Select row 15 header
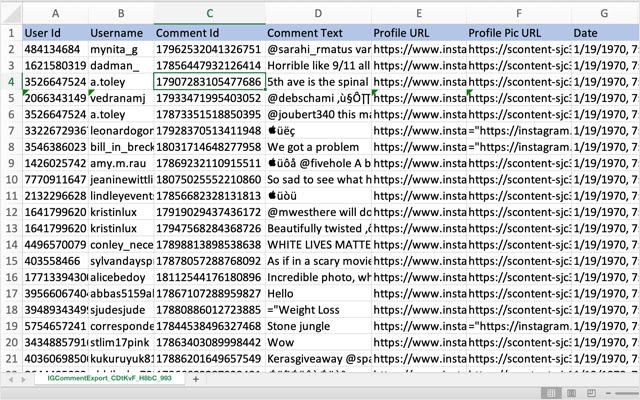This screenshot has height=400, width=640. pos(11,261)
